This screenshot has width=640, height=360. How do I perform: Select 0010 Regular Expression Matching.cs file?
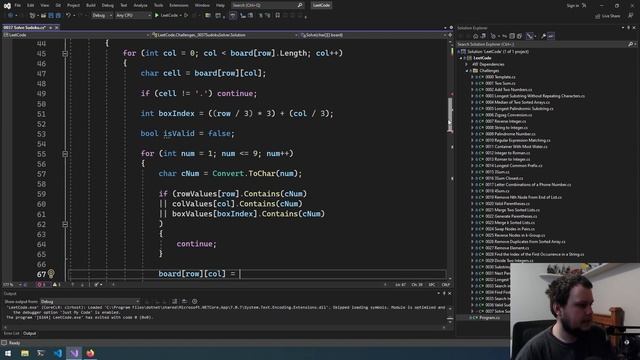click(518, 140)
